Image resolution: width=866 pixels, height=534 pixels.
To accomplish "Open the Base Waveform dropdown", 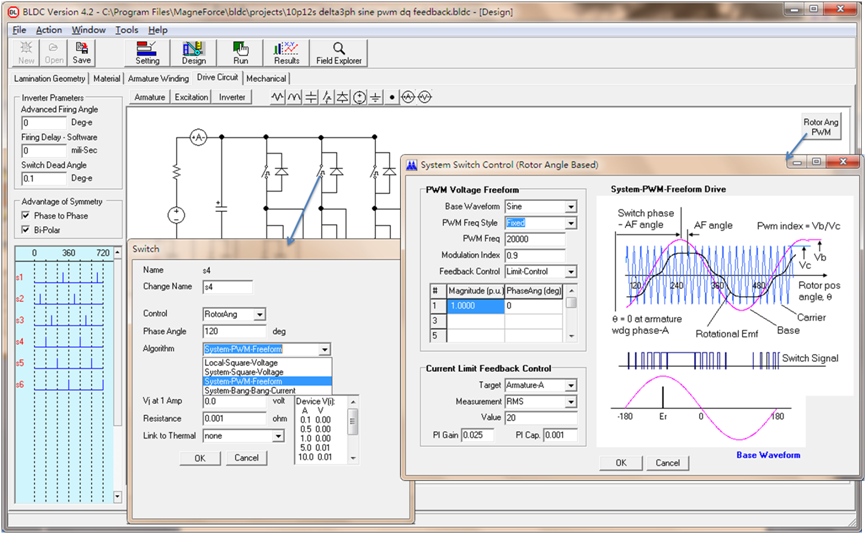I will coord(570,207).
